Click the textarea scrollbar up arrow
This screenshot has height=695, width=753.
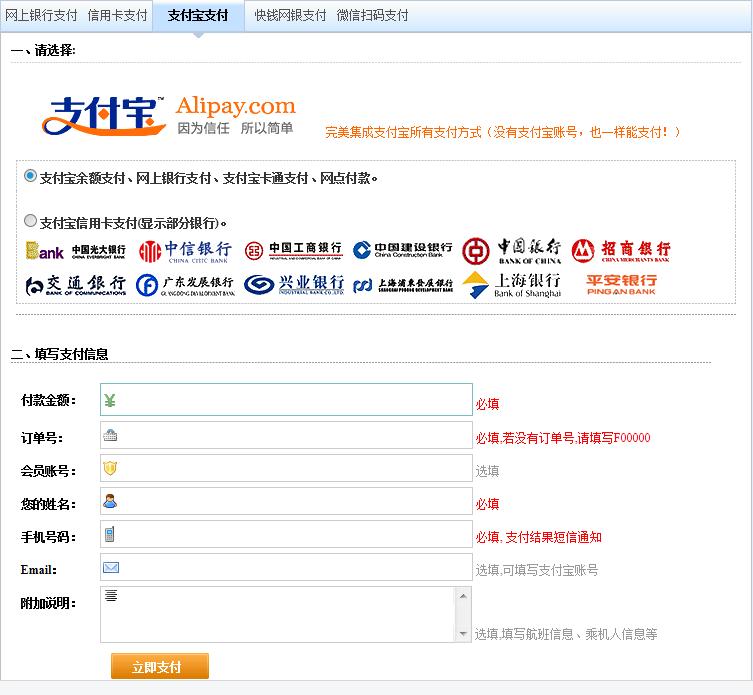coord(463,596)
